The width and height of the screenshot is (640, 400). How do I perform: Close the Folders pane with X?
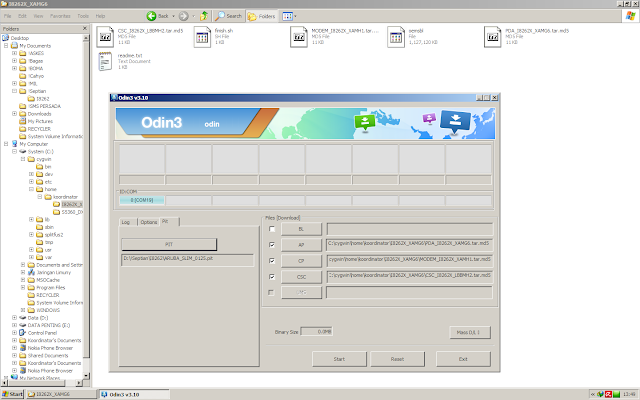[x=85, y=28]
